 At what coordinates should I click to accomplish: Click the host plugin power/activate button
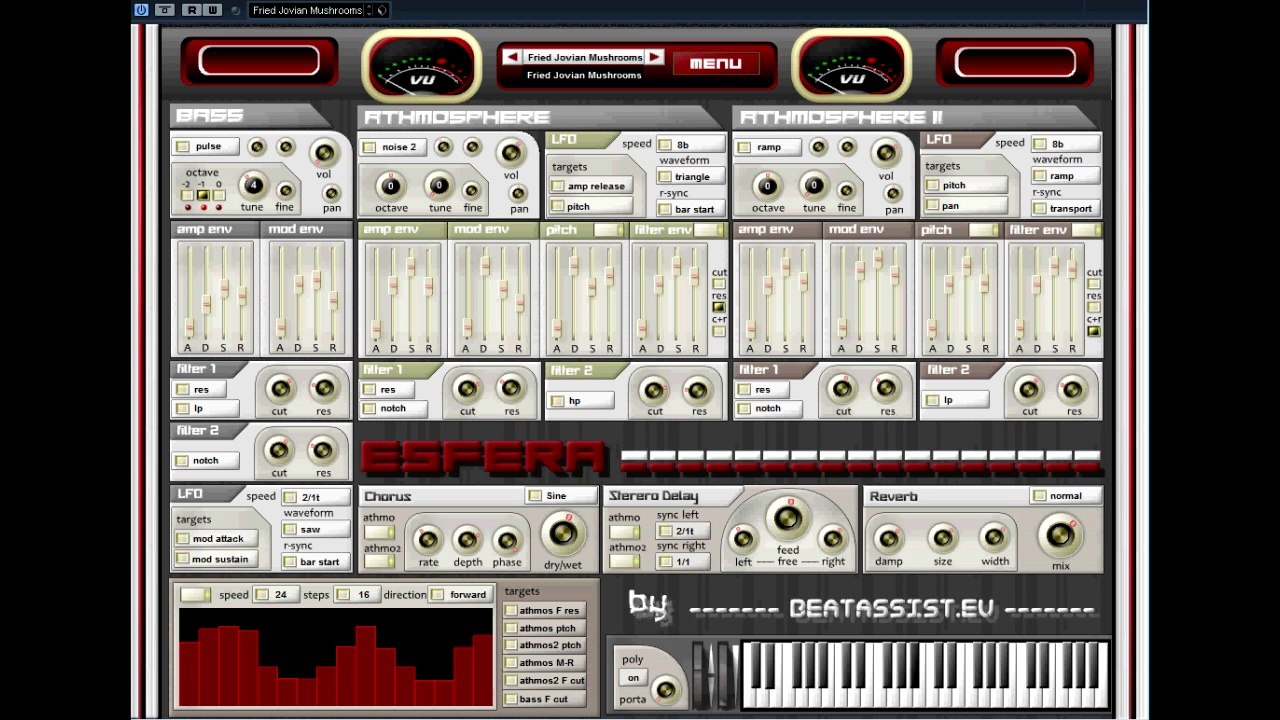(x=141, y=10)
